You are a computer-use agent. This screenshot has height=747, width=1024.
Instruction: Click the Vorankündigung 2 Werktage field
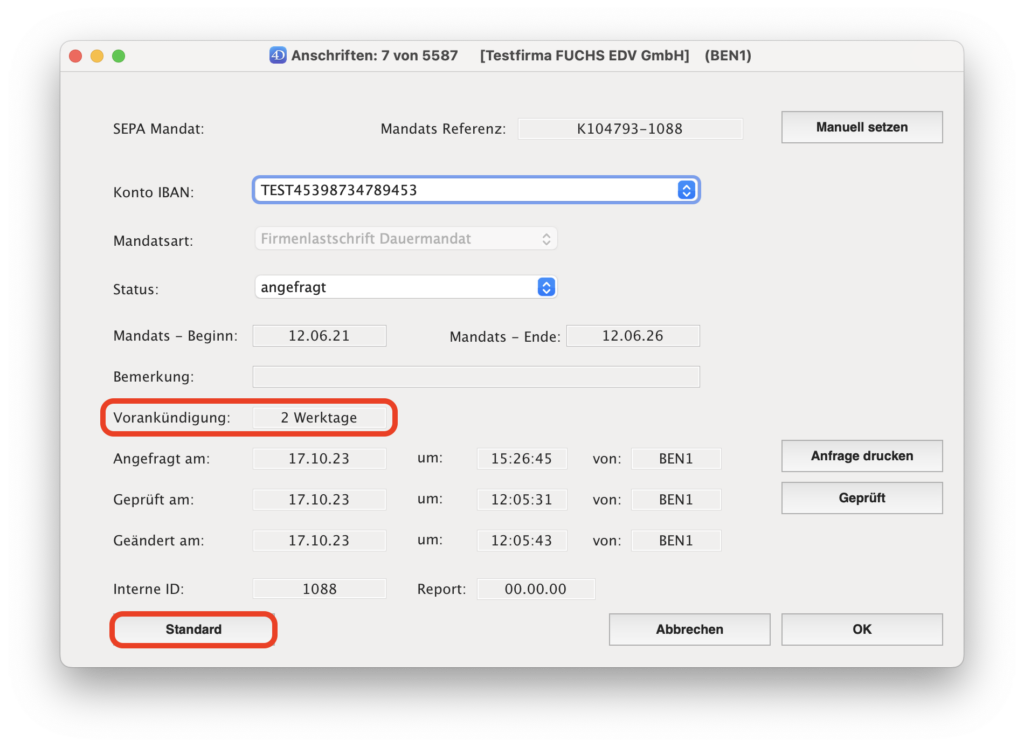[319, 418]
